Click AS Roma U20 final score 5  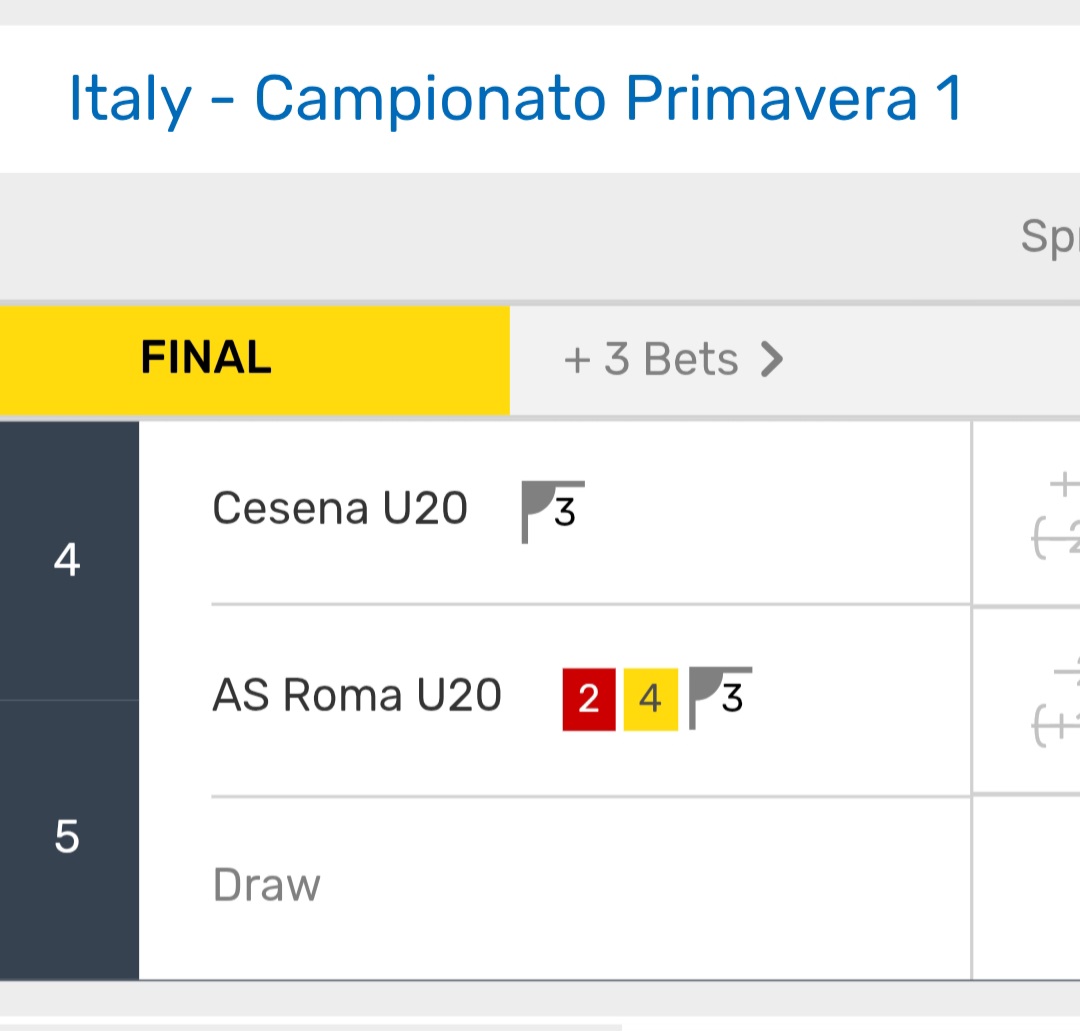tap(67, 837)
